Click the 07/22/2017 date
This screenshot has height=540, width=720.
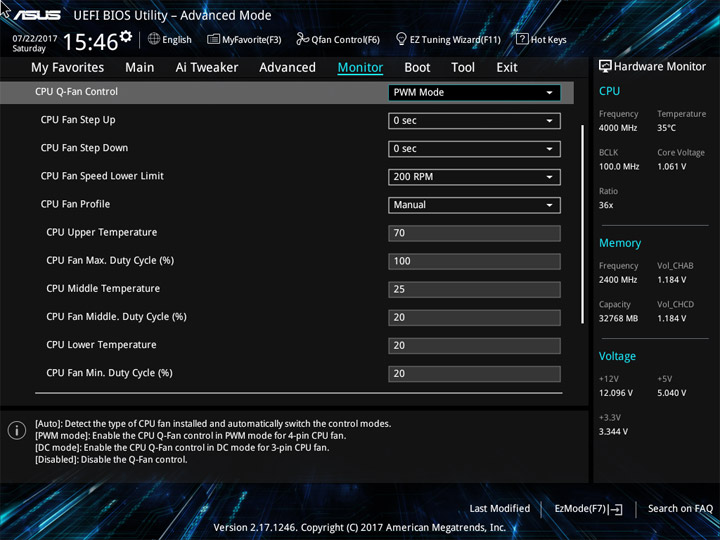(x=35, y=39)
